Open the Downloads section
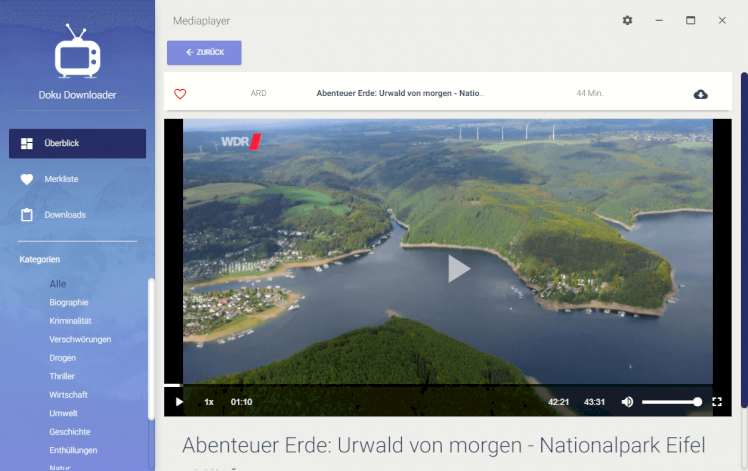 (65, 215)
